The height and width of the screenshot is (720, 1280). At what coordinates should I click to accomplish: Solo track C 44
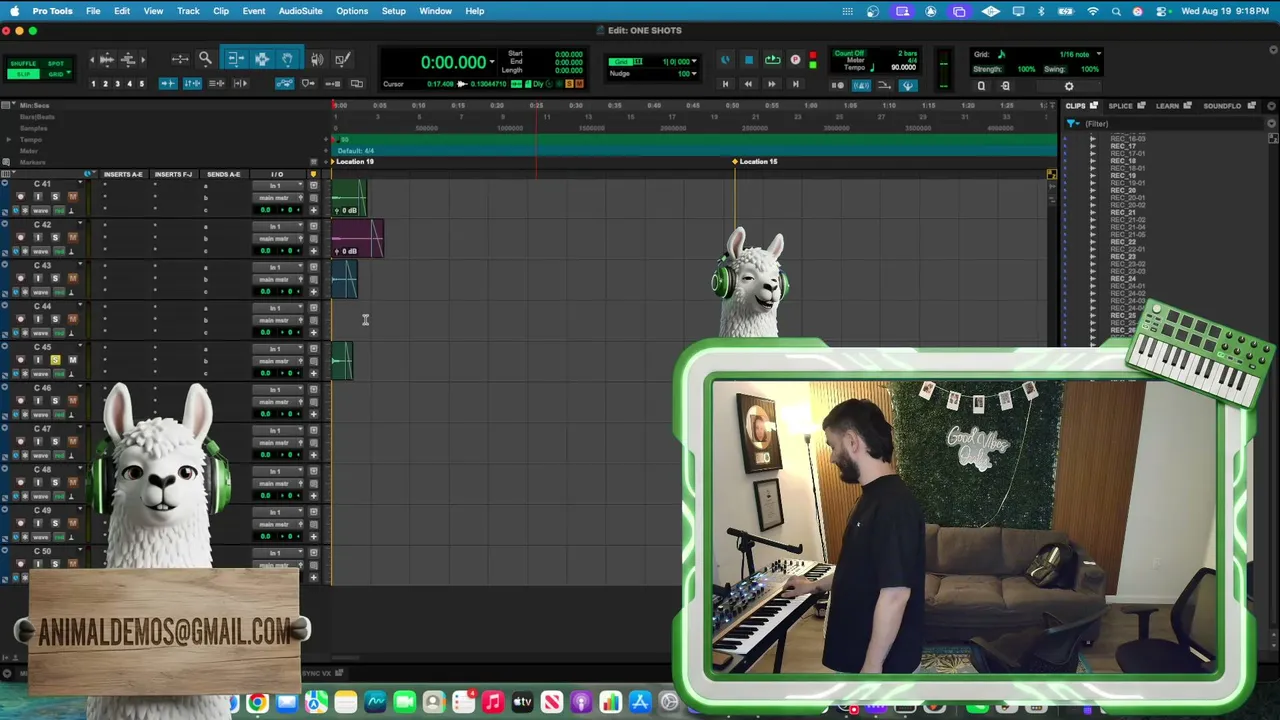click(x=55, y=319)
